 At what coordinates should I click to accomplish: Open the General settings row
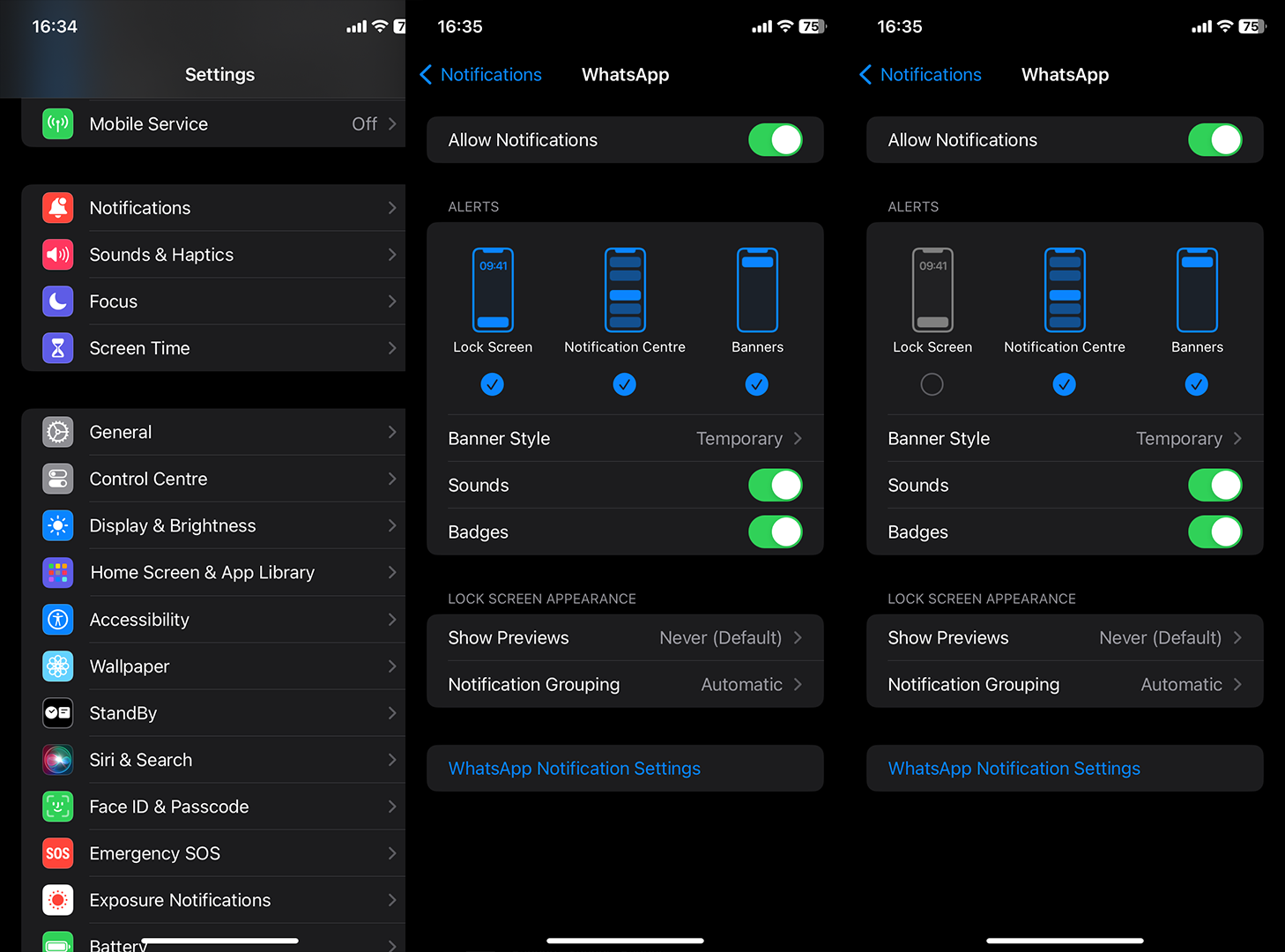click(x=213, y=432)
